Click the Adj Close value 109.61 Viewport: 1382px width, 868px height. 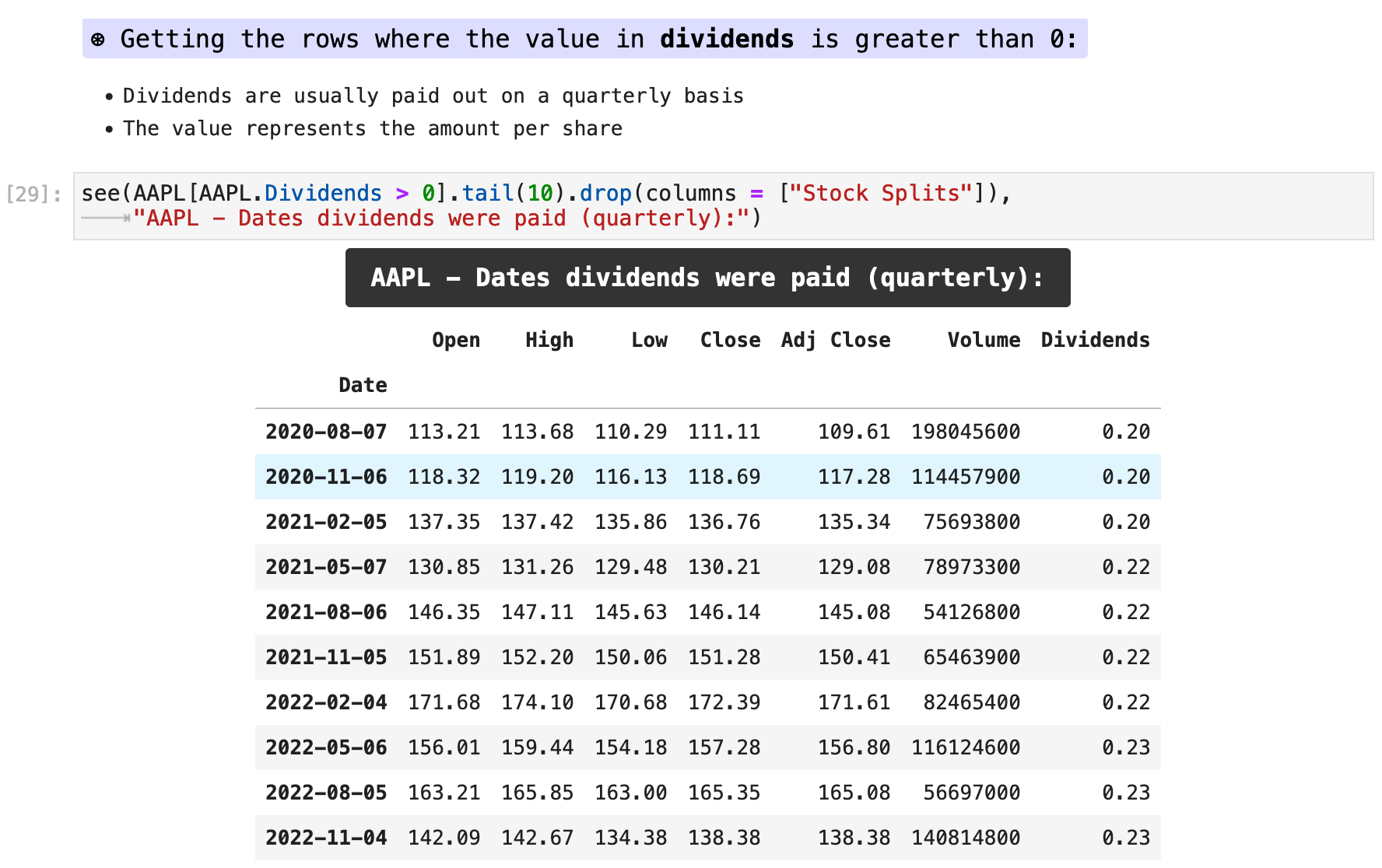[854, 432]
